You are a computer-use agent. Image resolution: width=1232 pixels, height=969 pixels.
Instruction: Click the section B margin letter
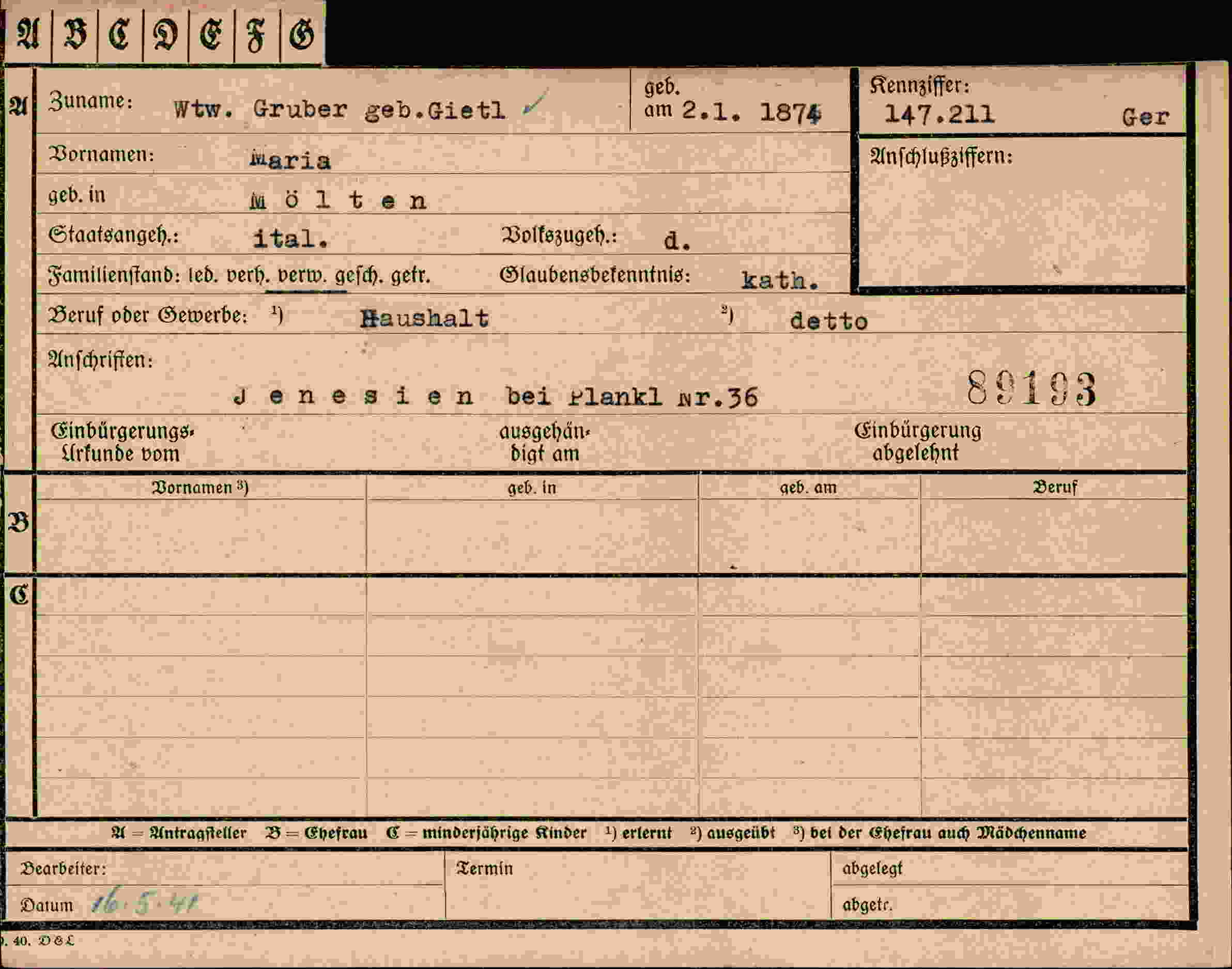point(19,523)
